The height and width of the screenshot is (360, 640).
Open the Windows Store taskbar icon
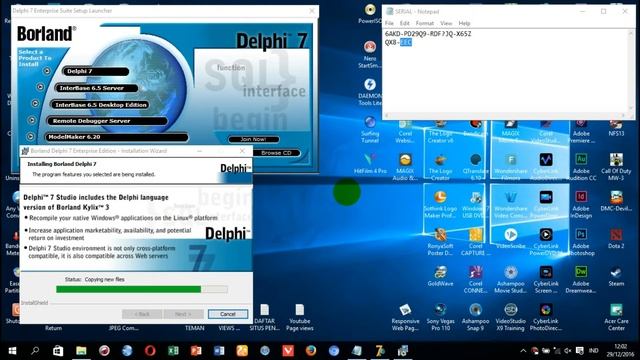click(x=58, y=351)
